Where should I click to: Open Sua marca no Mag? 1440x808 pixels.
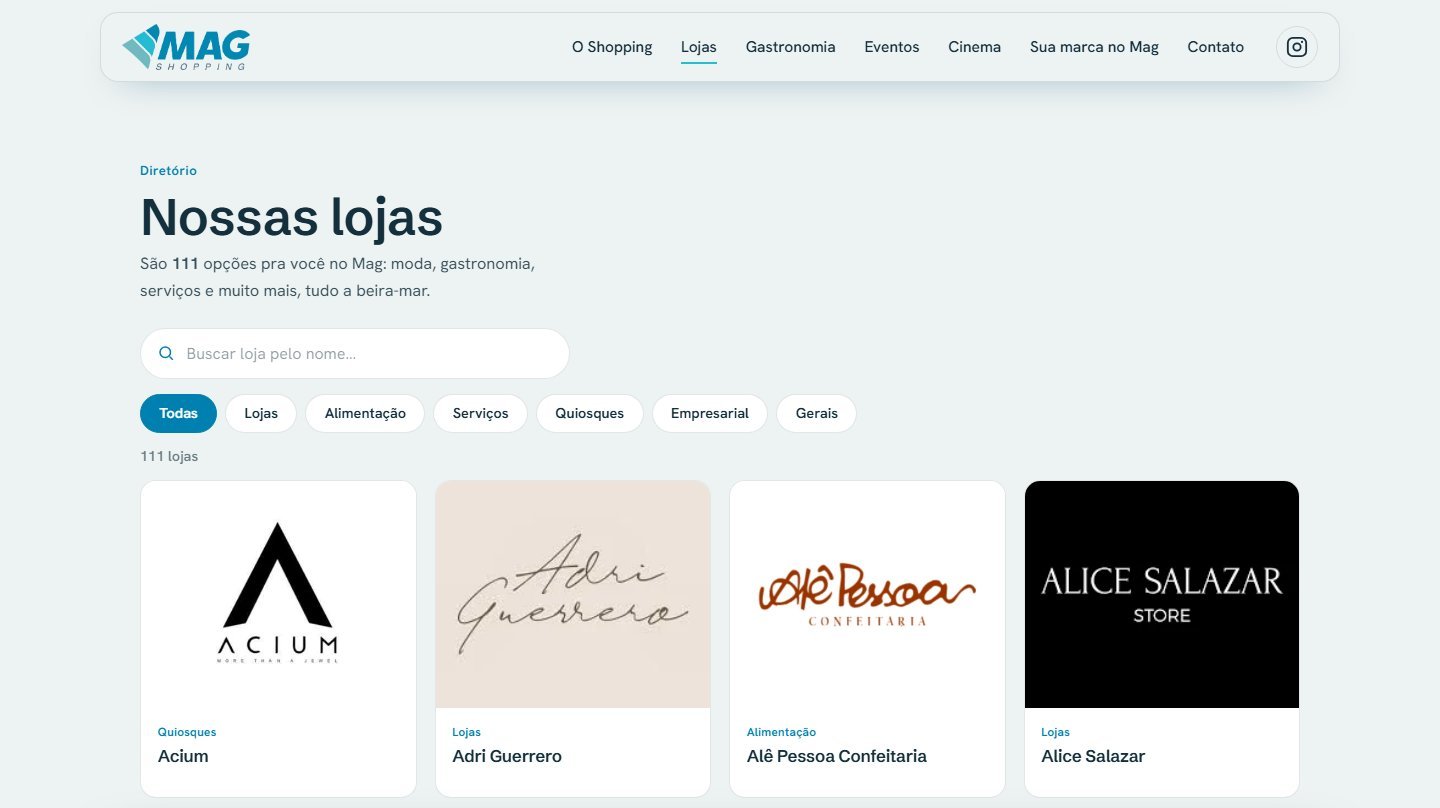point(1094,47)
